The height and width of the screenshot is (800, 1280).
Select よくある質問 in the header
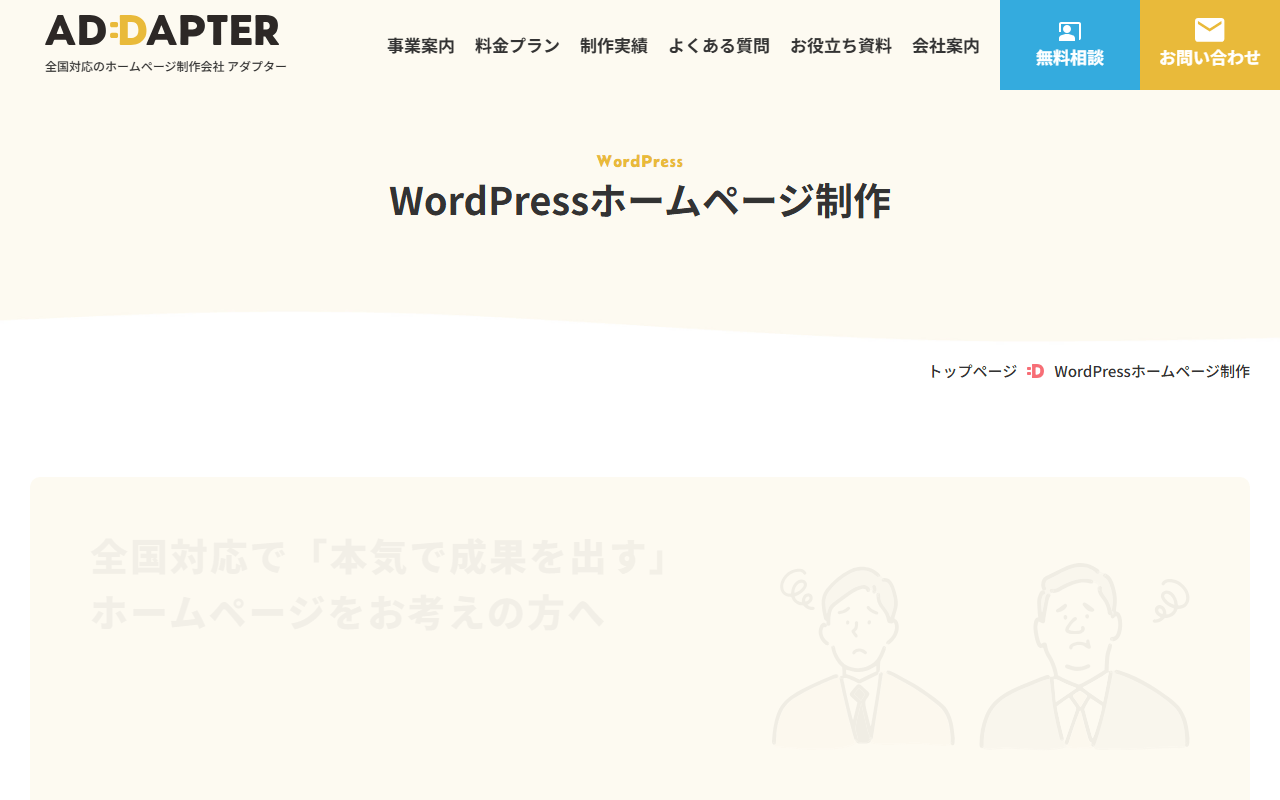719,45
